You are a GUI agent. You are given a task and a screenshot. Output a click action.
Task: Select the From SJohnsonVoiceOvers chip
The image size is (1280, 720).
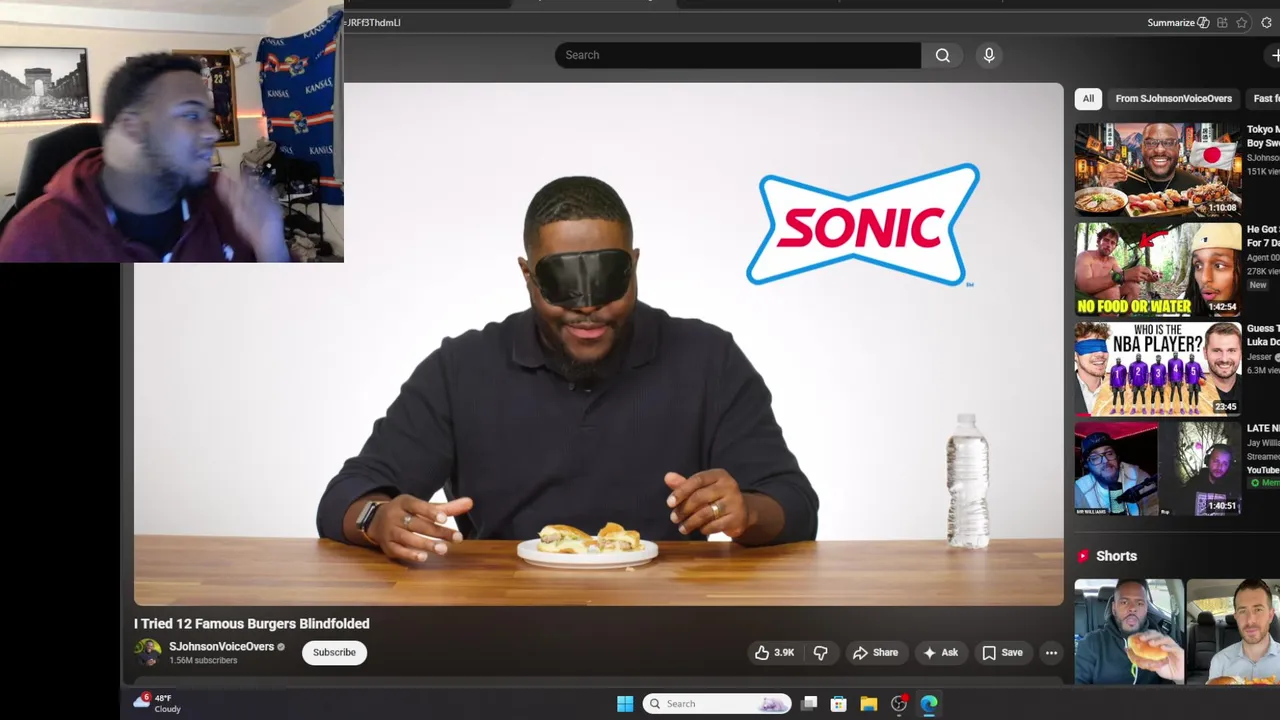(x=1173, y=98)
